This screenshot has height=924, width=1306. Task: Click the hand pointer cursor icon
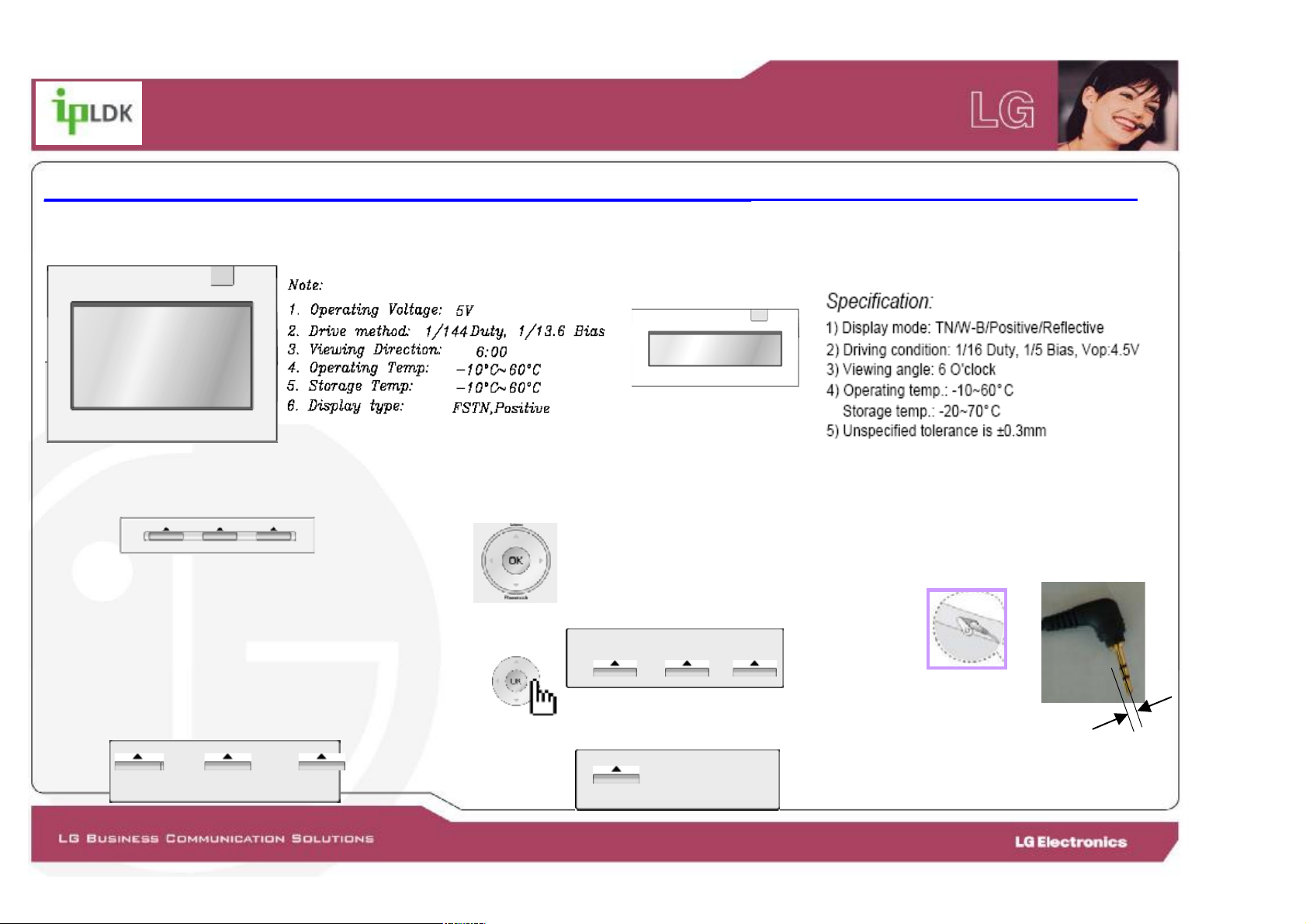tap(543, 697)
